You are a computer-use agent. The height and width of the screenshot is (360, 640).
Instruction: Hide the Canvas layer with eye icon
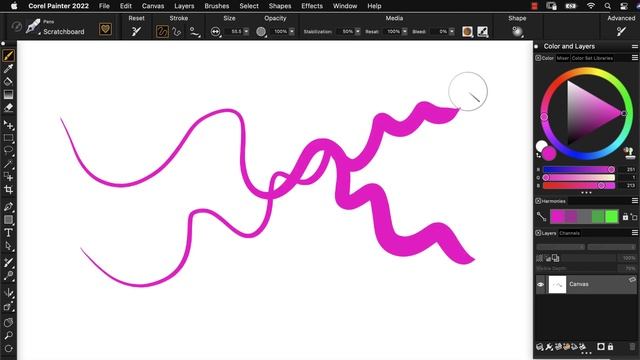pyautogui.click(x=540, y=284)
